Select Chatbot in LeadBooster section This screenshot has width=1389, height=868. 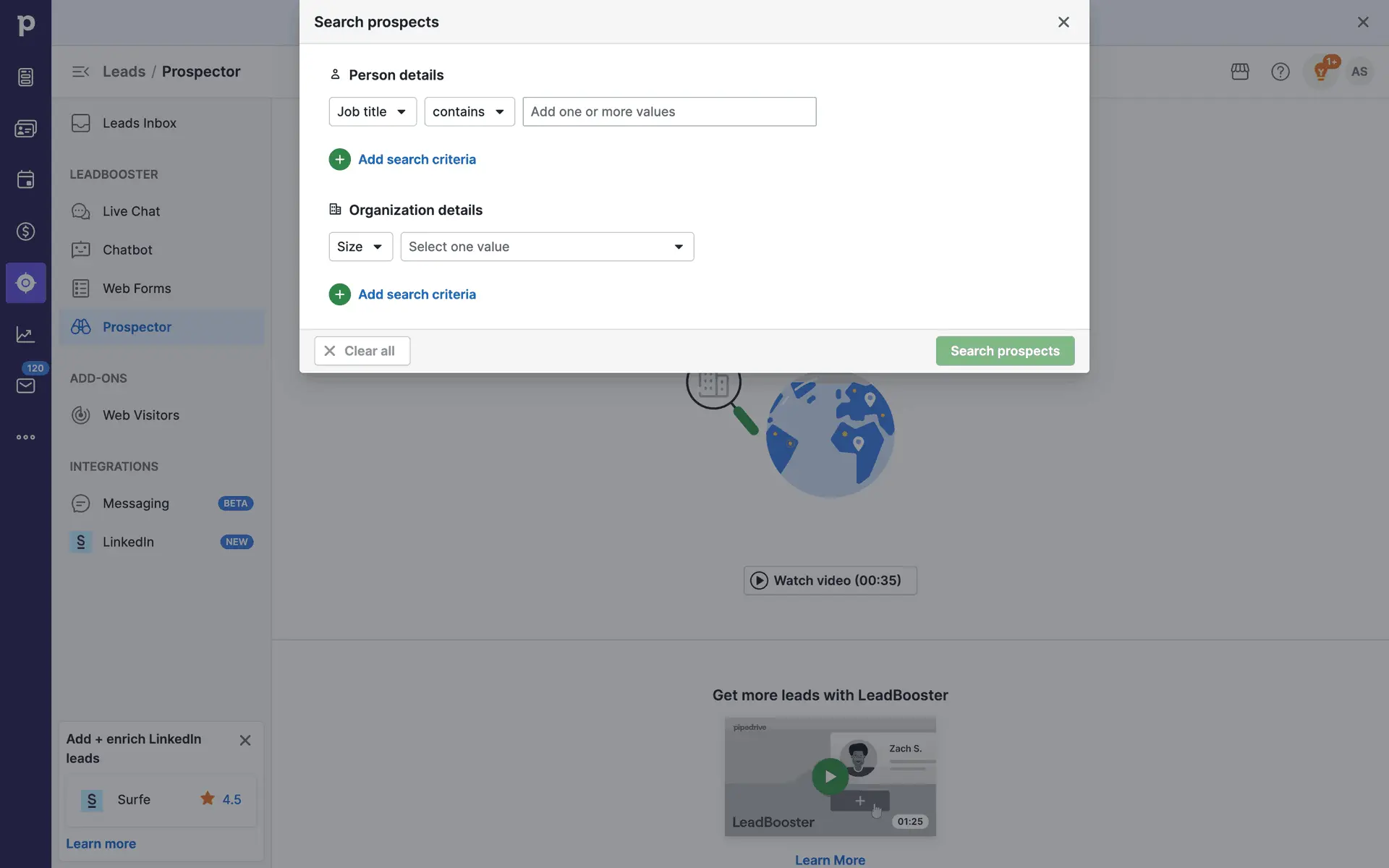(x=127, y=250)
